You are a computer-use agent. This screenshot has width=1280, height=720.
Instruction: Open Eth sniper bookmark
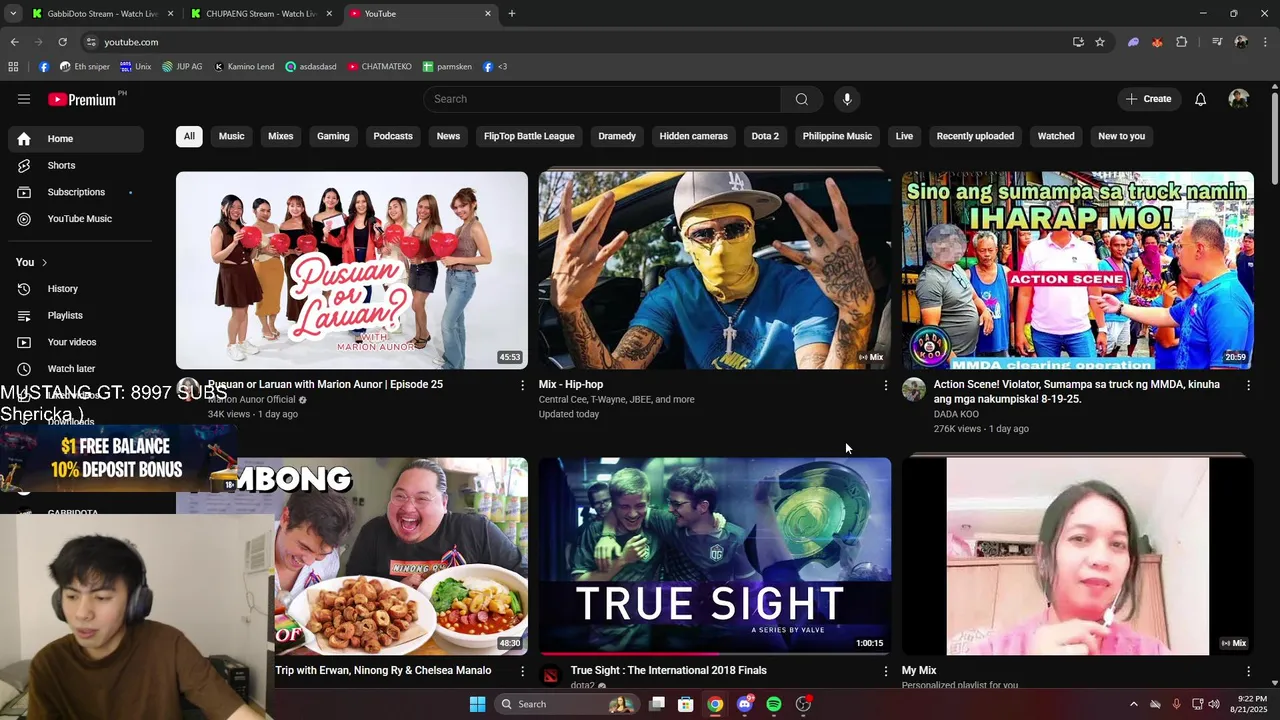(85, 67)
